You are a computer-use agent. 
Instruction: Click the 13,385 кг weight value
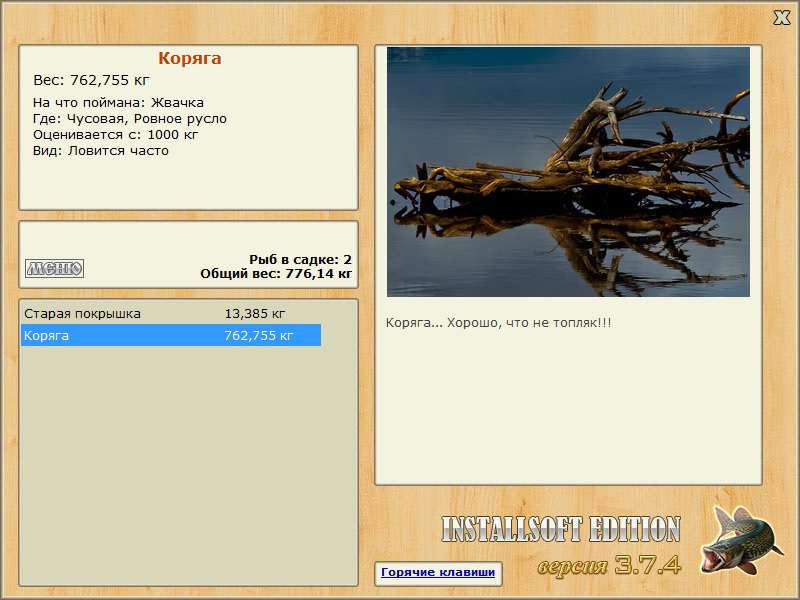click(x=255, y=314)
